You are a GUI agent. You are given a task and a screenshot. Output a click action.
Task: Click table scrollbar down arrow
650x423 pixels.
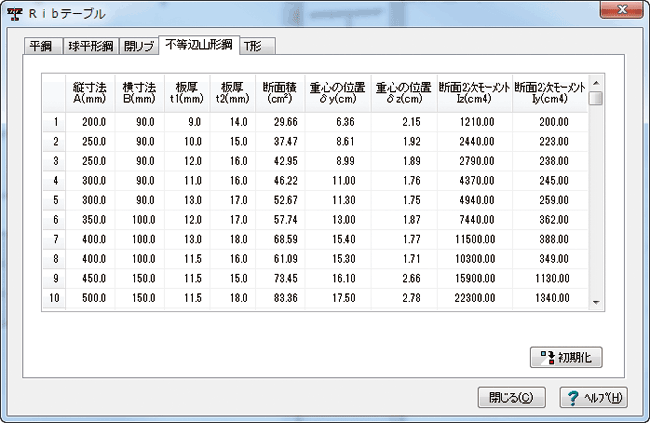tap(596, 302)
